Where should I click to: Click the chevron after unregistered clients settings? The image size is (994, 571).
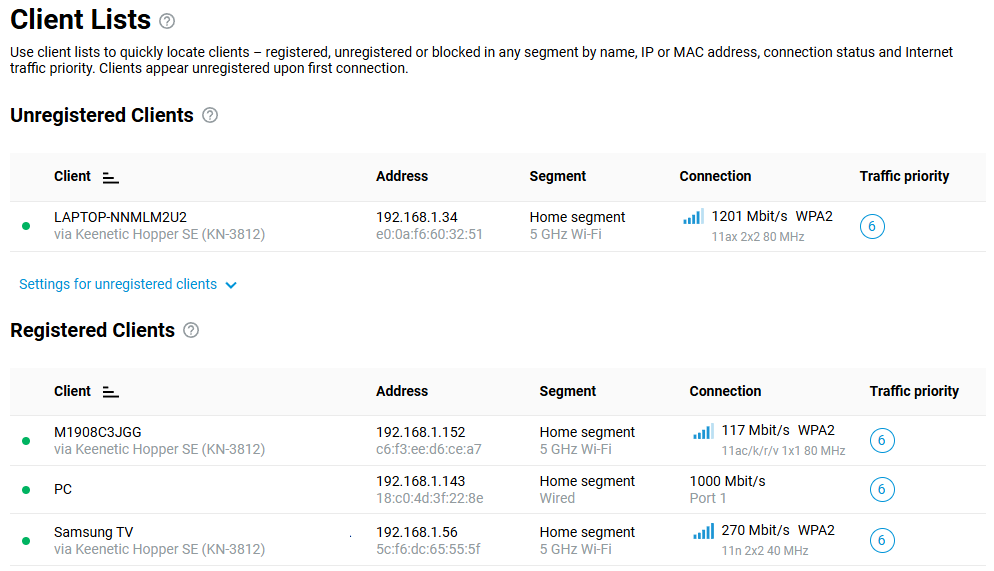(231, 285)
